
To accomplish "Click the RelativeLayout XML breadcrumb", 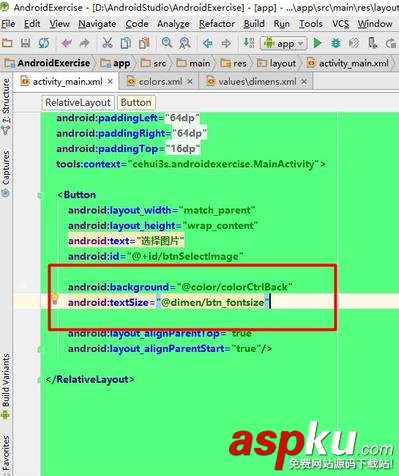I will [78, 102].
